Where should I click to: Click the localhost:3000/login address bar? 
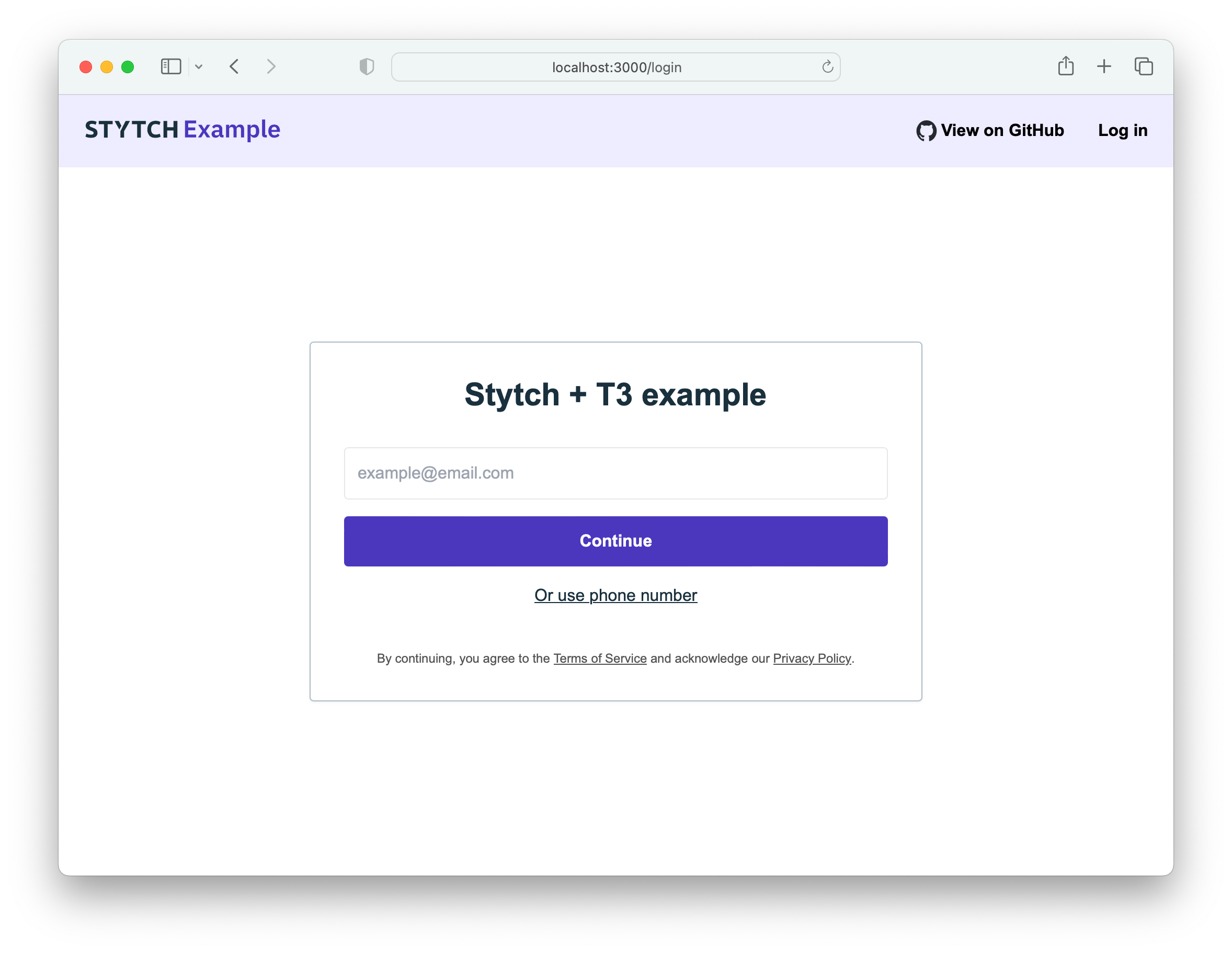[616, 67]
